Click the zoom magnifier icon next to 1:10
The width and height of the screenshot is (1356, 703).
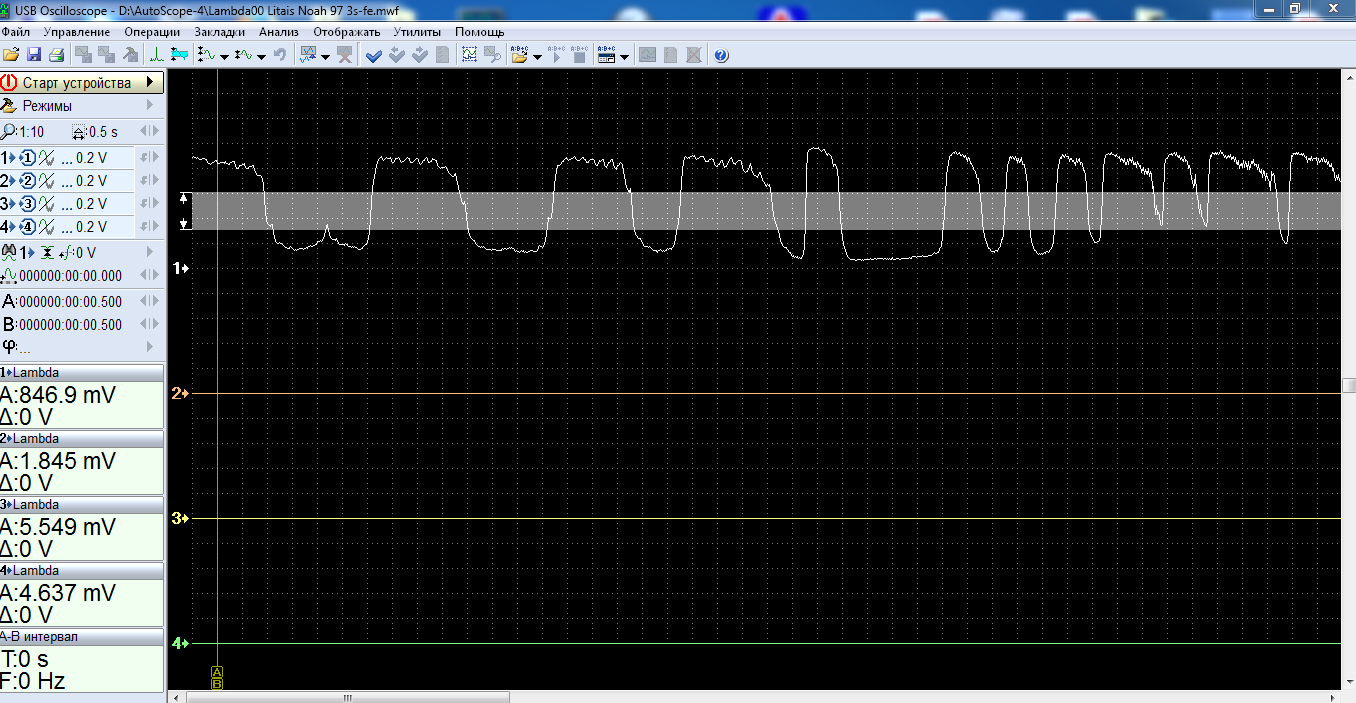(x=10, y=132)
